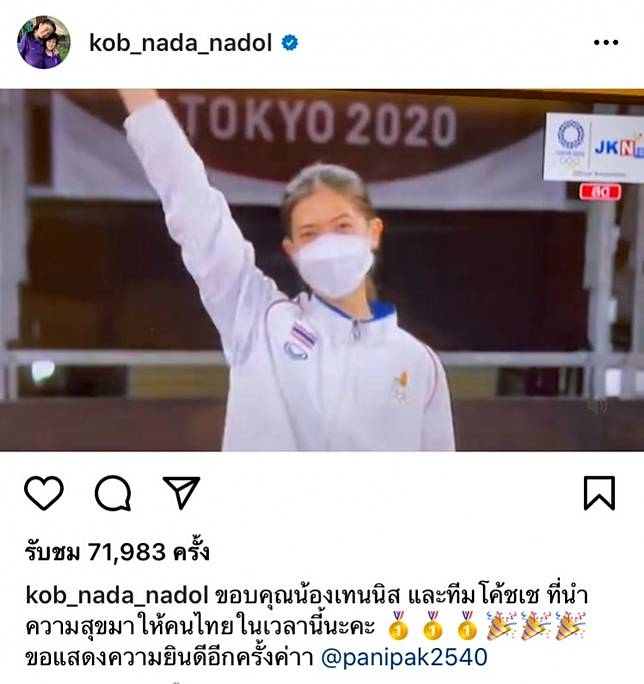
Task: Visit kob_nada_nadol from the header username
Action: [x=181, y=43]
